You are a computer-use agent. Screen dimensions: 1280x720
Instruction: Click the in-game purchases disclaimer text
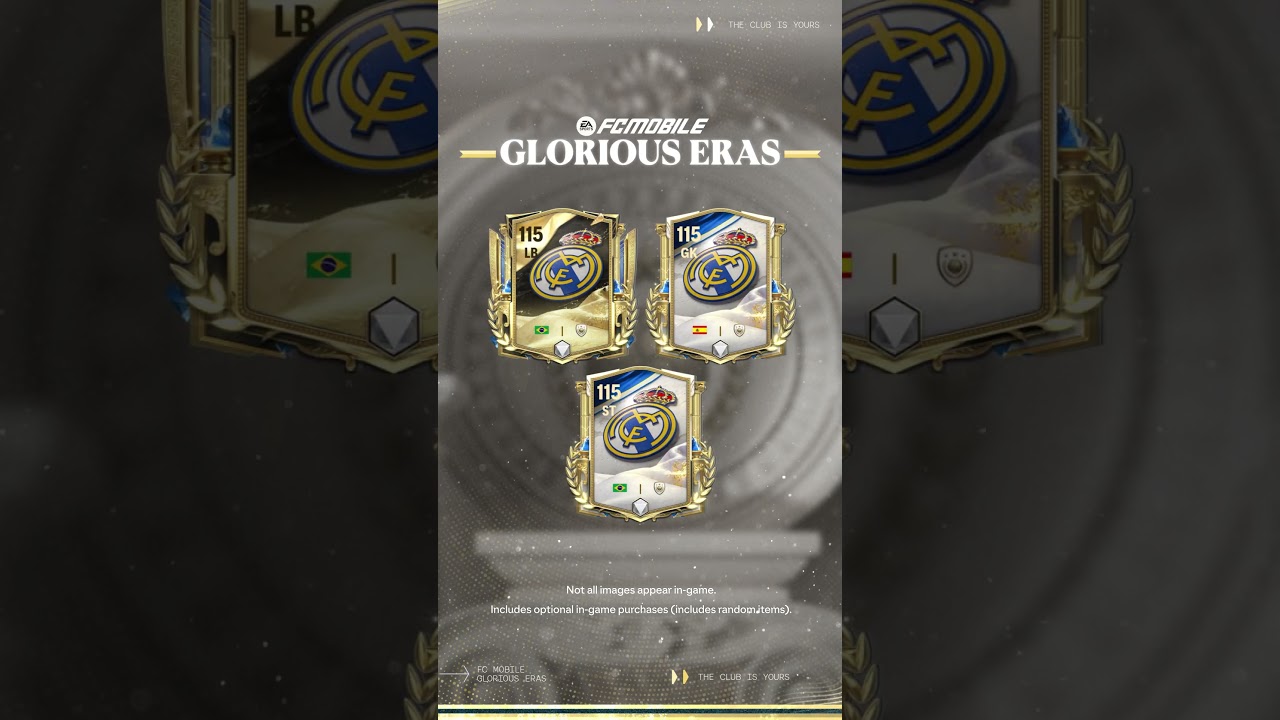click(641, 609)
